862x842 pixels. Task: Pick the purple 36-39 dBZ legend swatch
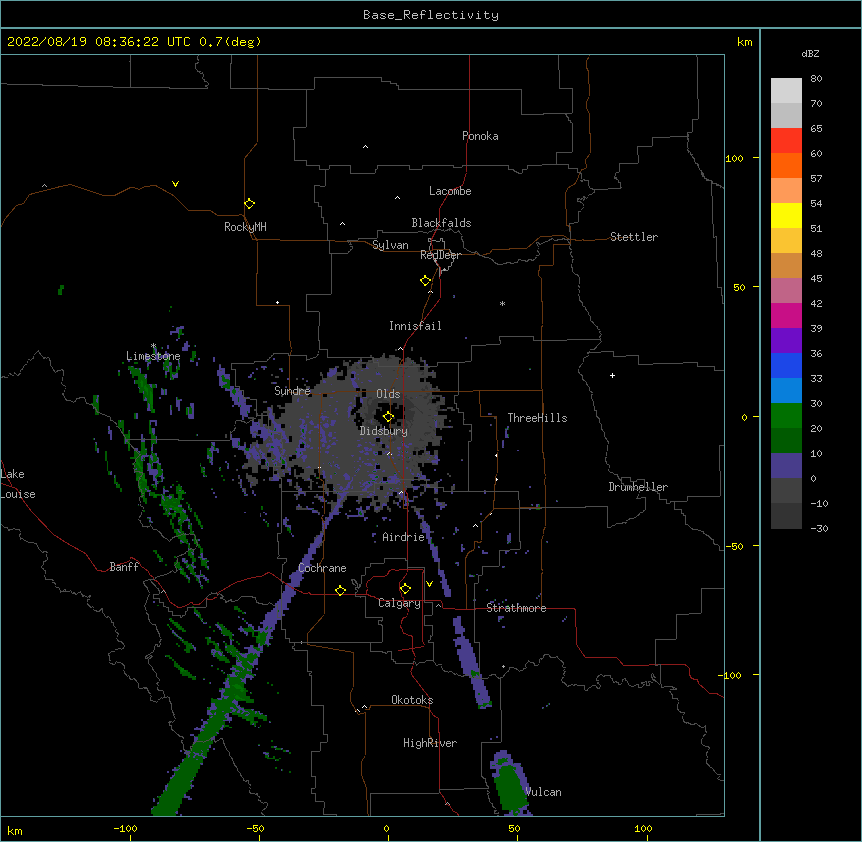(786, 340)
